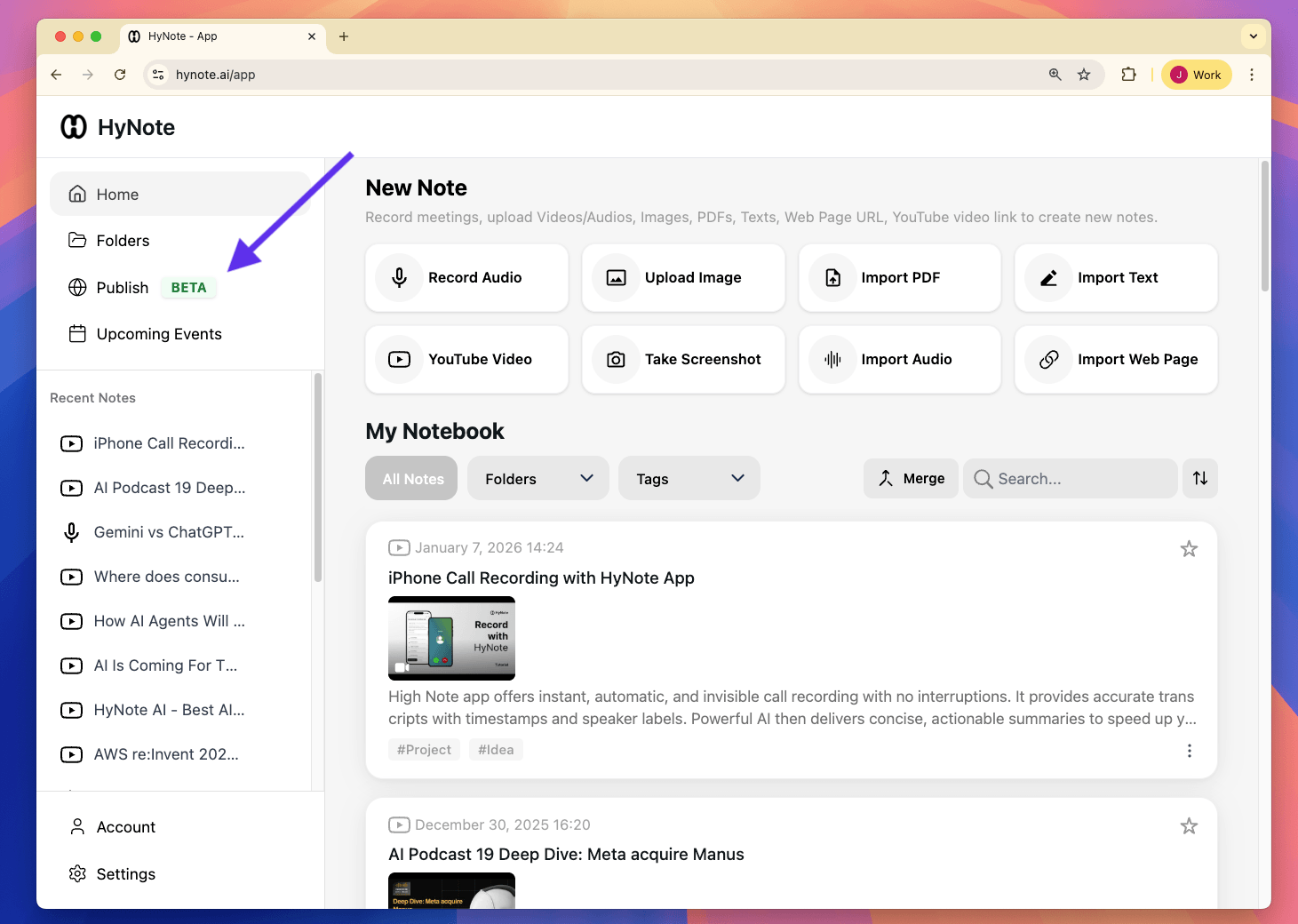The width and height of the screenshot is (1298, 924).
Task: Open the Take Screenshot camera icon
Action: (x=616, y=359)
